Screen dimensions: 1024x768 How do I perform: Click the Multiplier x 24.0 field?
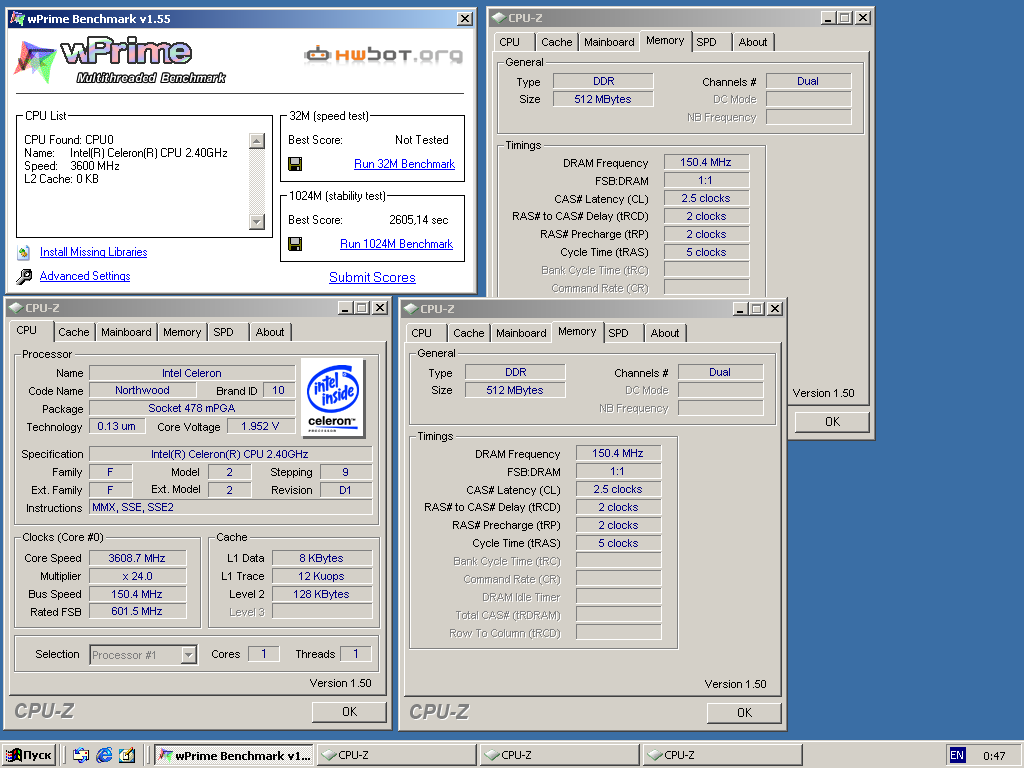(137, 576)
